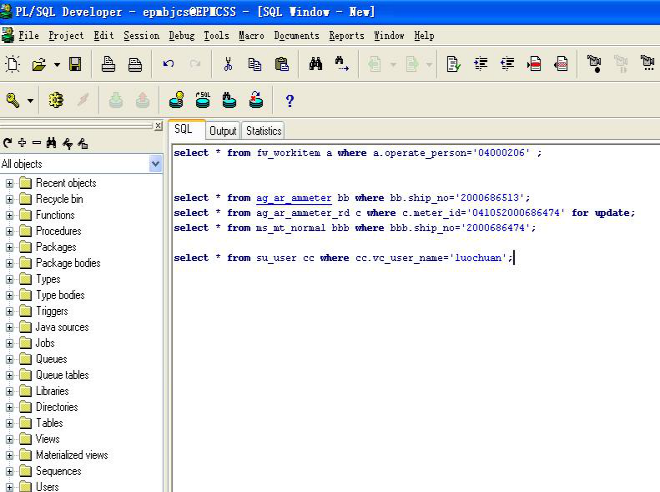Click the Execute gear icon
The image size is (660, 492).
[56, 100]
